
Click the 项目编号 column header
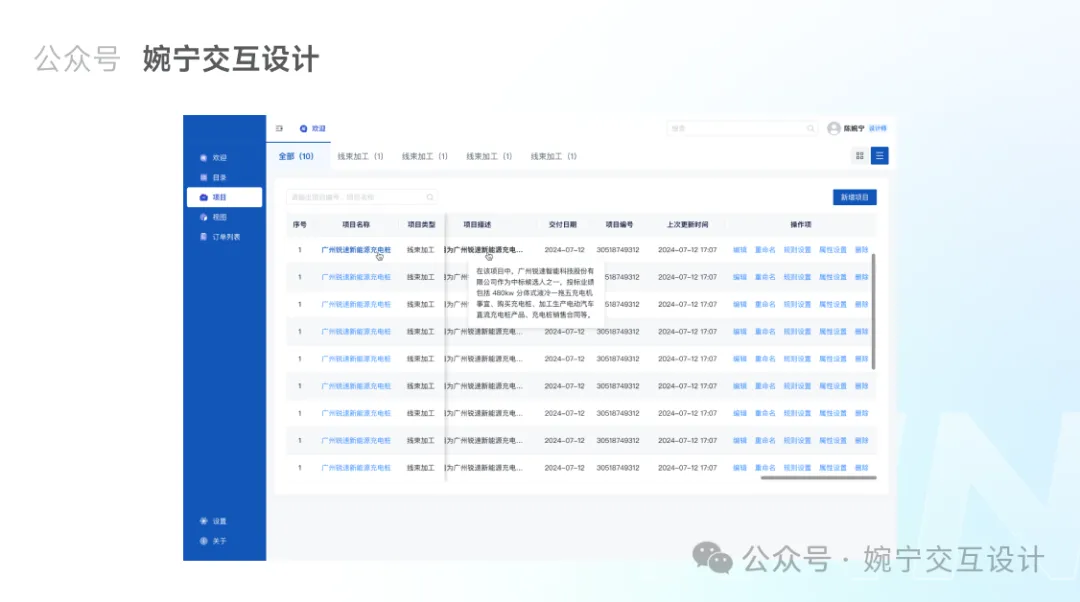[619, 225]
